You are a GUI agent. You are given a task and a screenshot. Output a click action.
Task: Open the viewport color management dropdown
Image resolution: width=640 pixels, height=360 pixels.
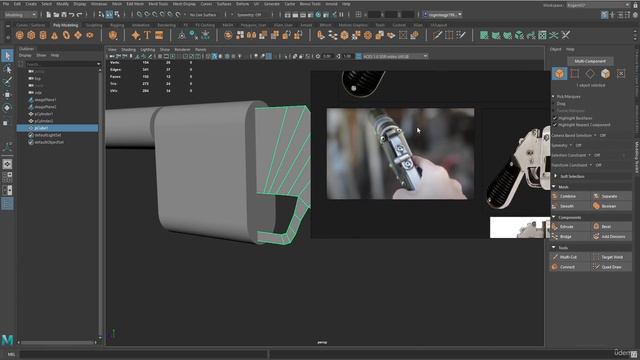(x=395, y=56)
